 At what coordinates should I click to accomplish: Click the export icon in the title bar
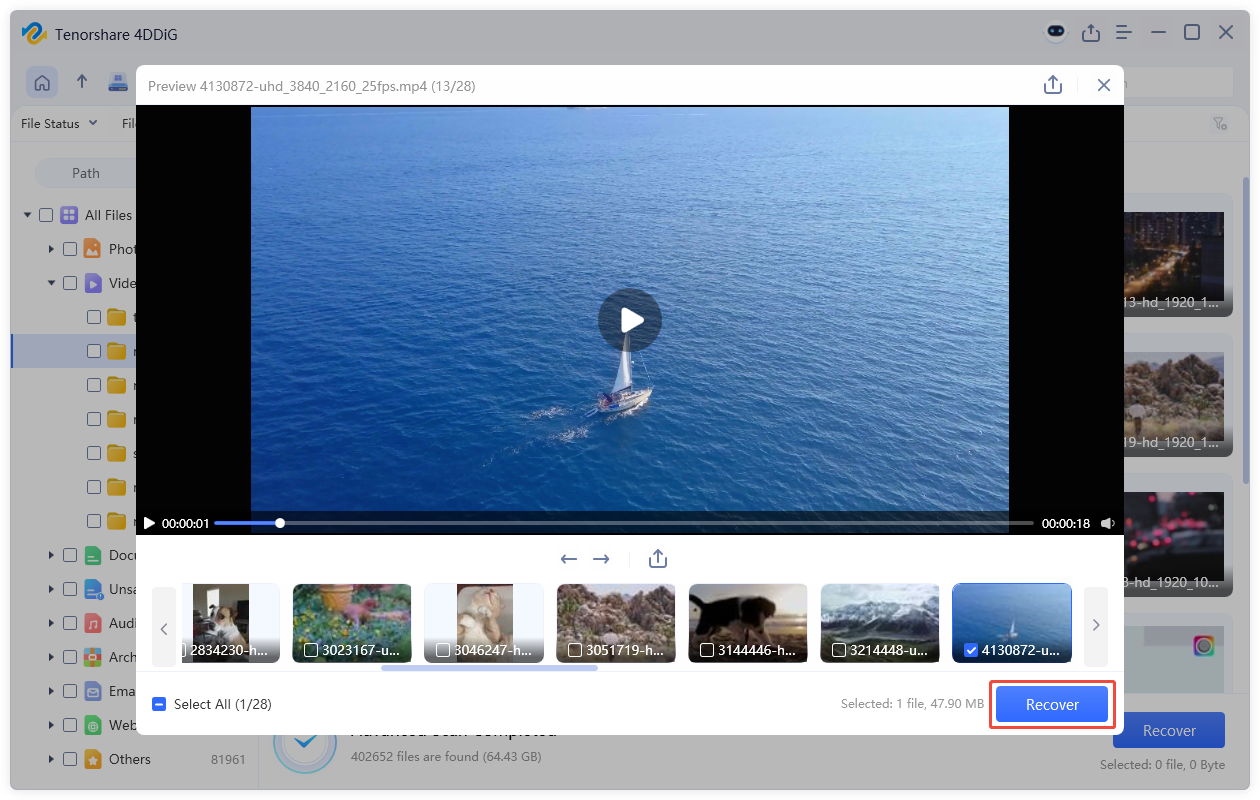[1091, 32]
